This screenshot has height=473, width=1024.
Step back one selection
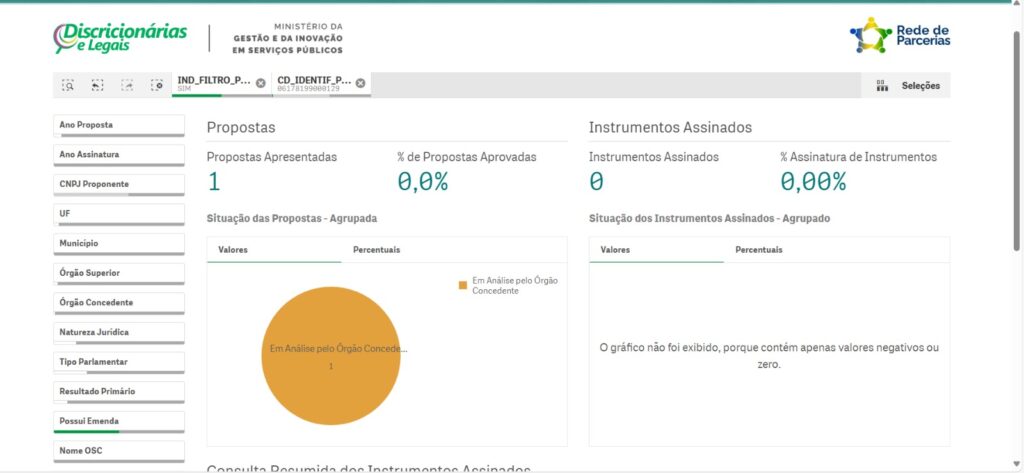(x=97, y=86)
